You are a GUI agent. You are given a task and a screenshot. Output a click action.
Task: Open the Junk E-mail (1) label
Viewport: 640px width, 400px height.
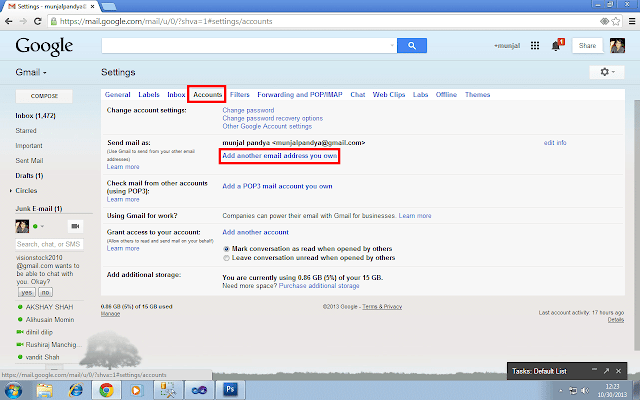pos(39,209)
